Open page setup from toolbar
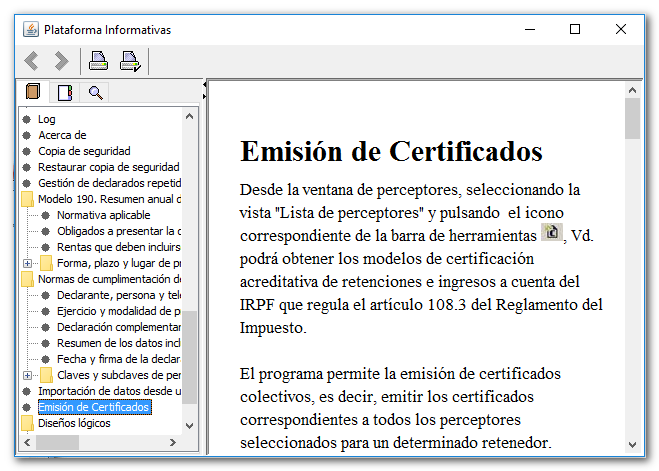This screenshot has height=471, width=659. (x=130, y=62)
